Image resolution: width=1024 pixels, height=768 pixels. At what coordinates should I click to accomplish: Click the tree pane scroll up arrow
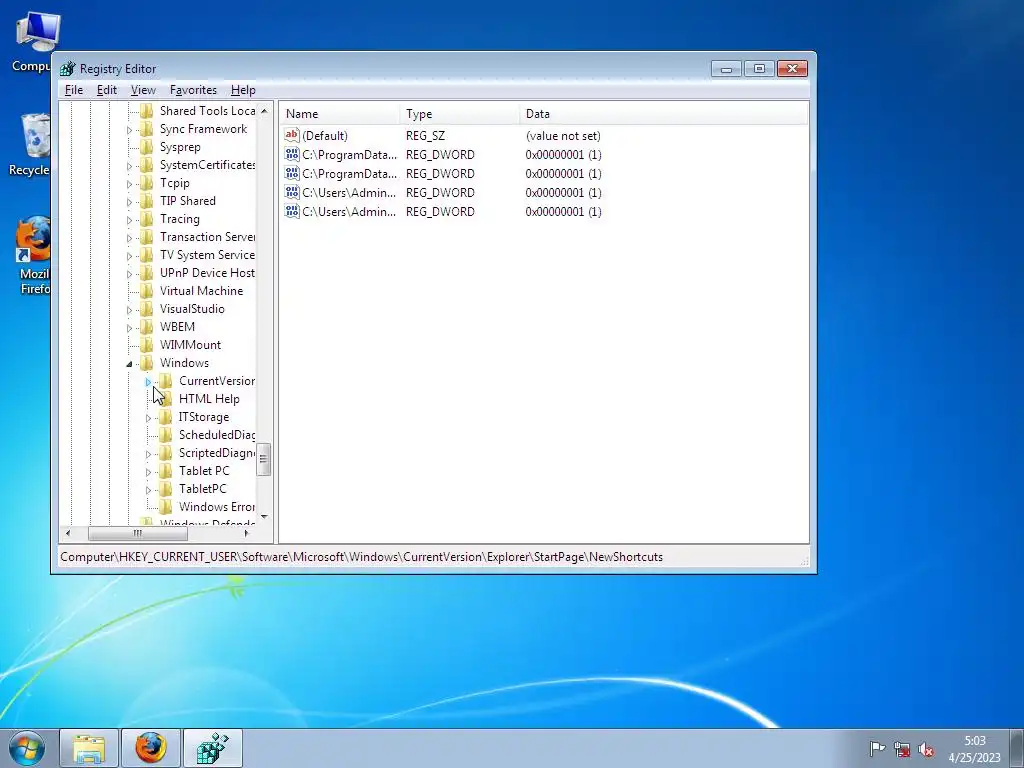264,111
